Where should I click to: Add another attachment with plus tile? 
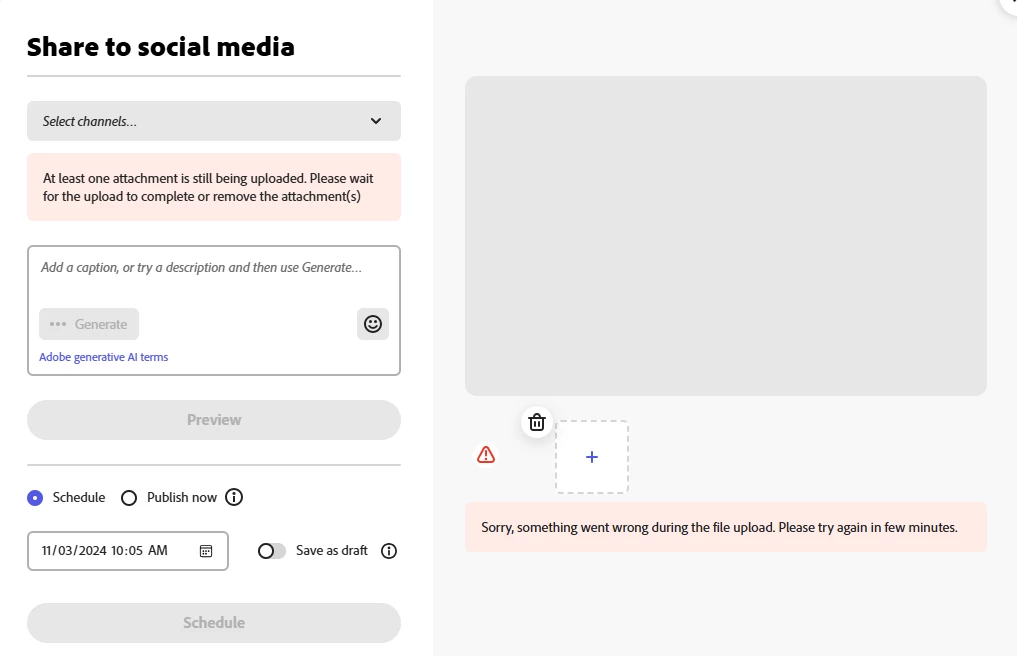(592, 457)
